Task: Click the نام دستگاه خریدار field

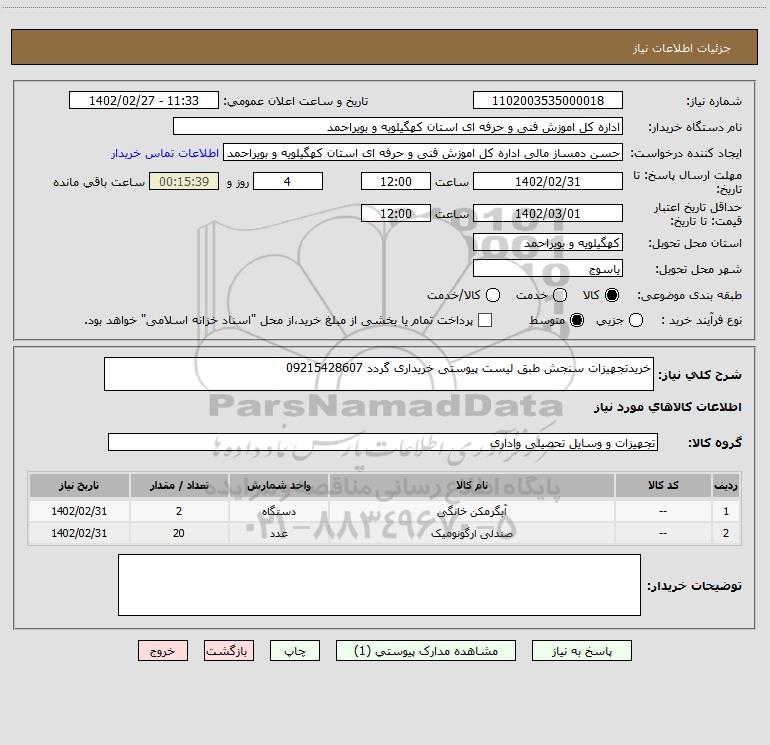Action: 398,127
